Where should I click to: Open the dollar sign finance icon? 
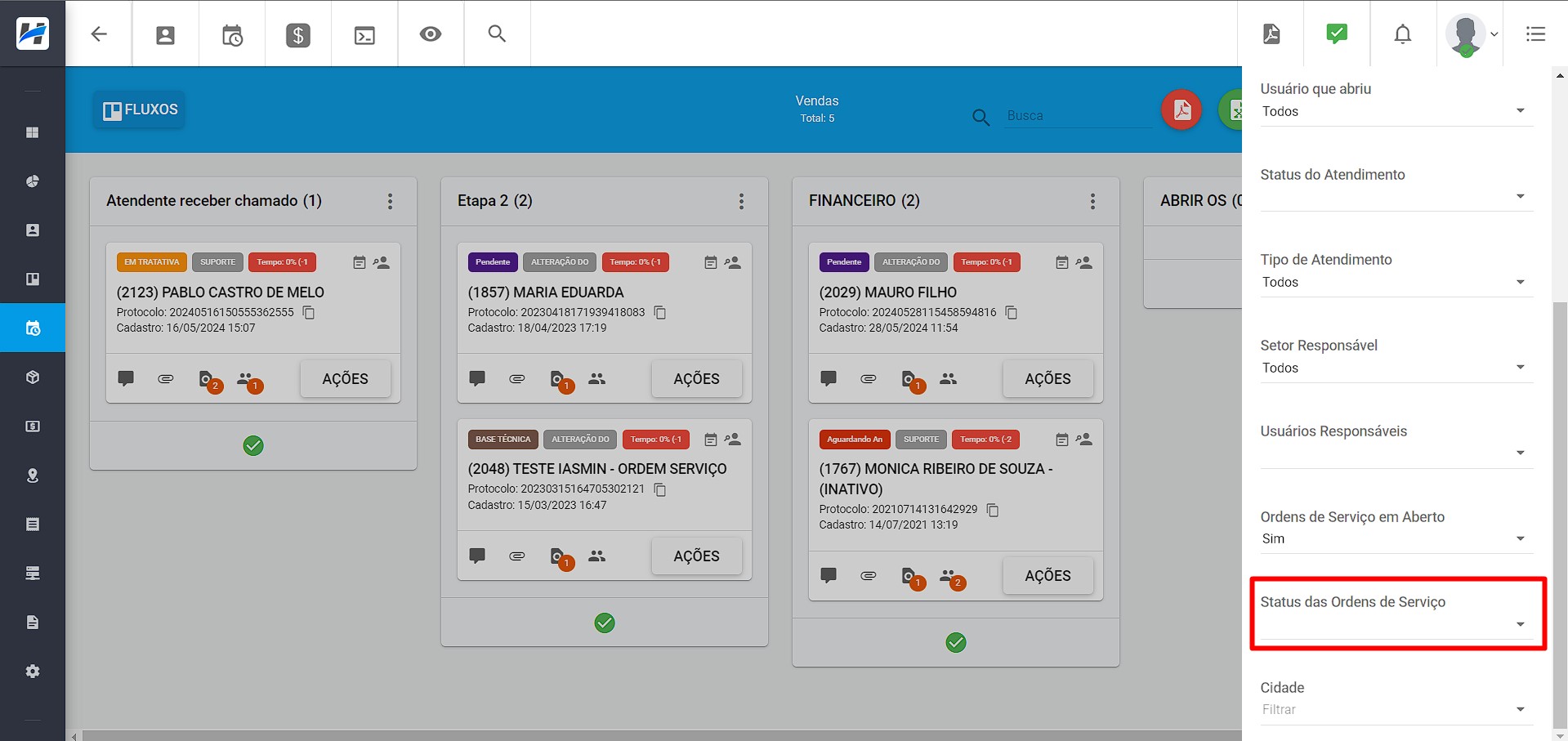click(x=298, y=34)
